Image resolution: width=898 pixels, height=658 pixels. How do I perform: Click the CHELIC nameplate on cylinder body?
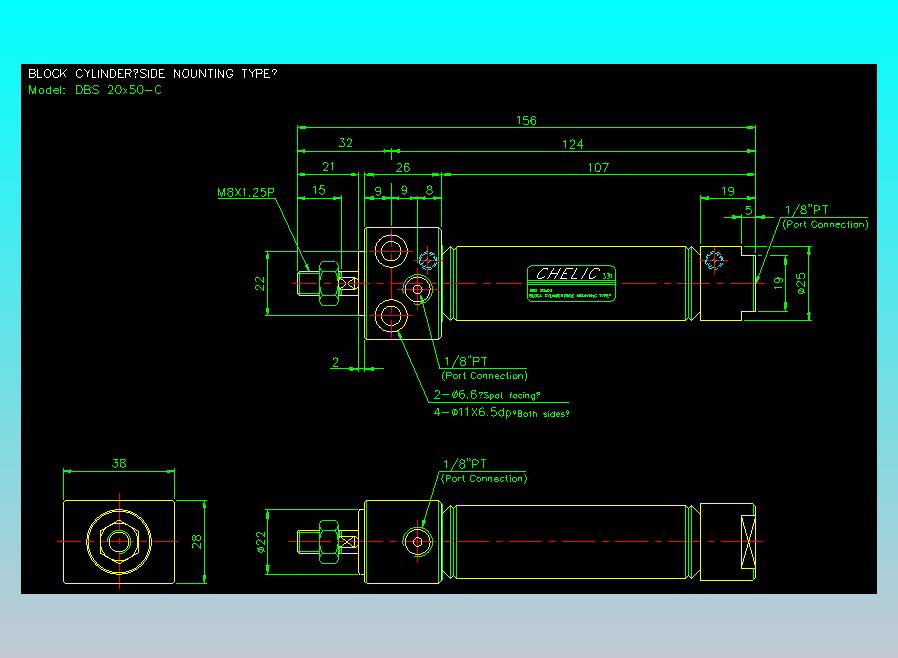point(571,283)
